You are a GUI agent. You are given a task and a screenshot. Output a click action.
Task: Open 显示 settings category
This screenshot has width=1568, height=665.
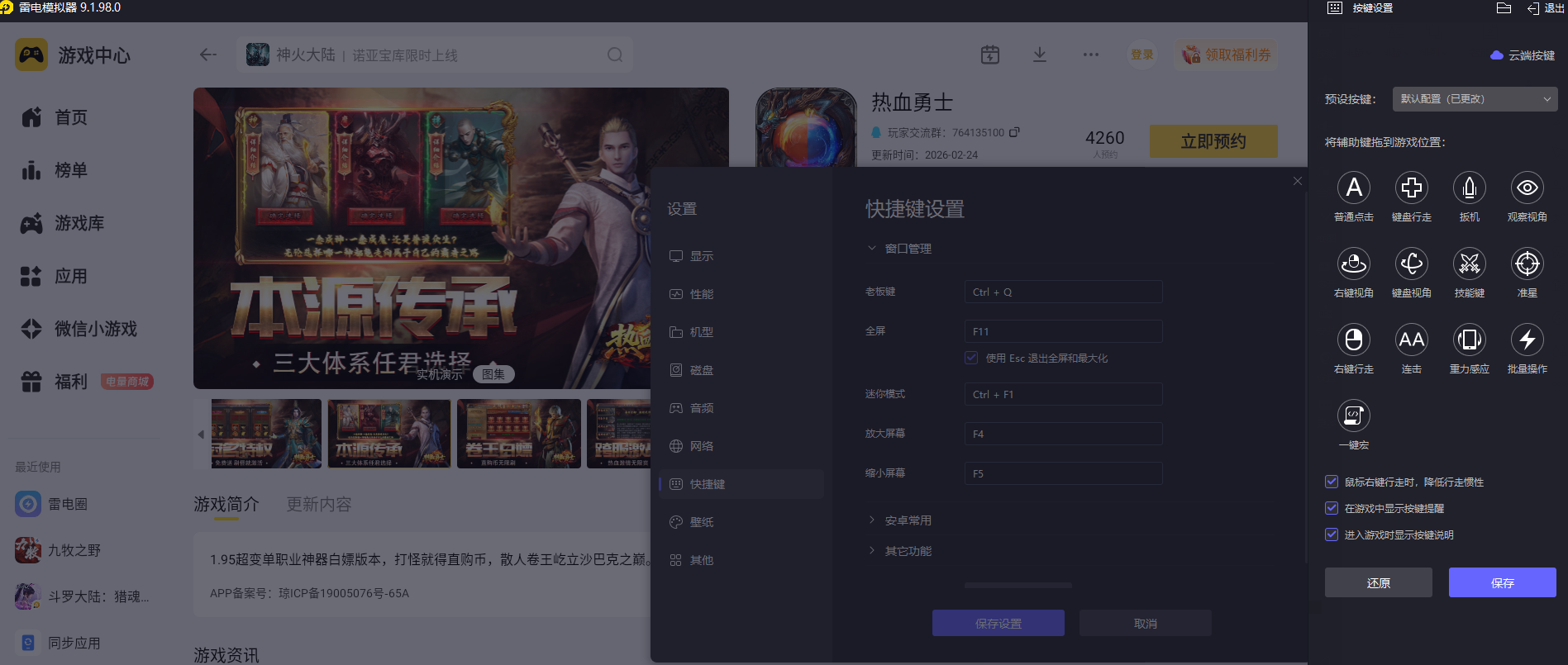click(x=741, y=256)
